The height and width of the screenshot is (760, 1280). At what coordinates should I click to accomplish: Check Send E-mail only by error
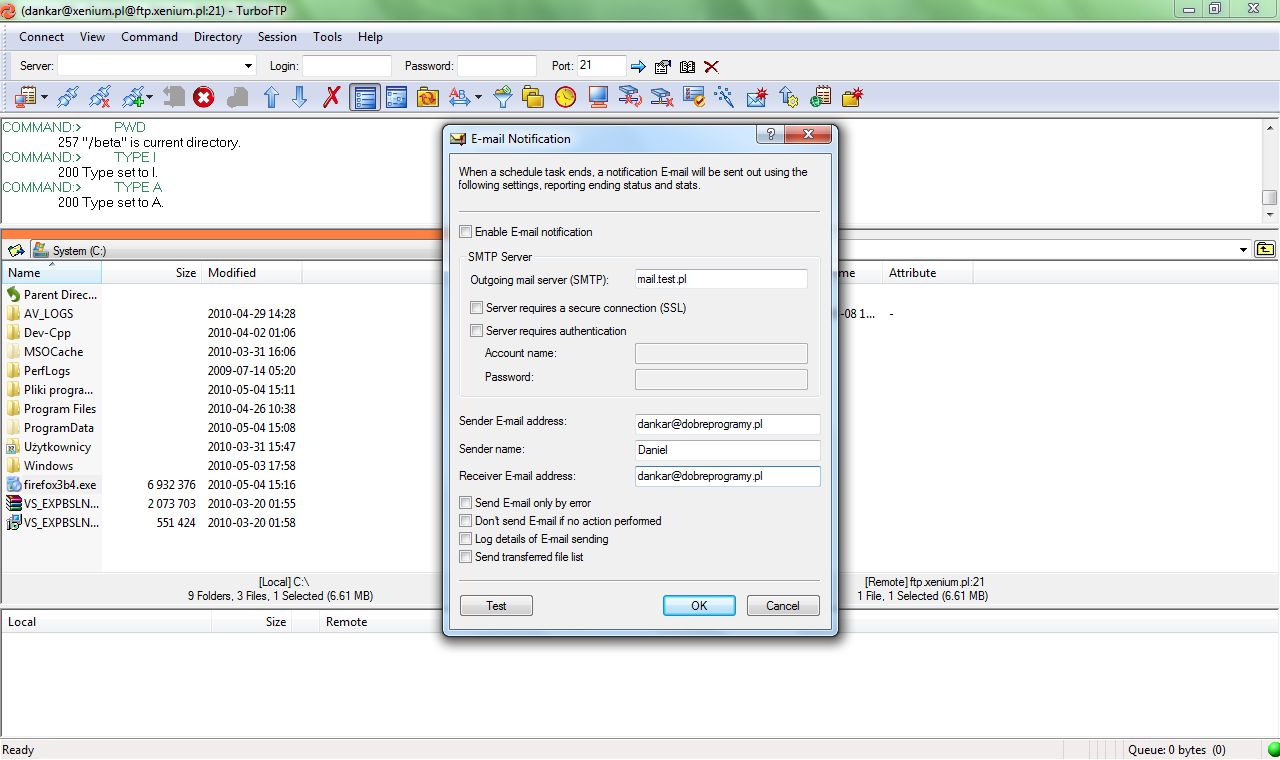465,503
